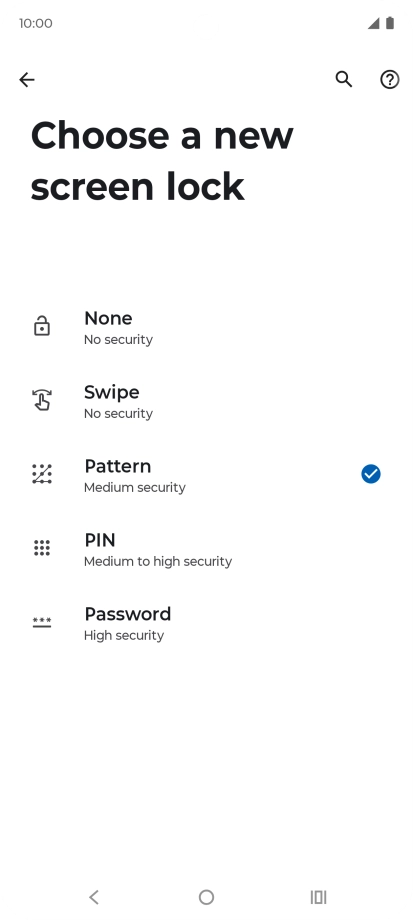Screen dimensions: 413x920
Task: Tap the system back navigation button
Action: (x=94, y=897)
